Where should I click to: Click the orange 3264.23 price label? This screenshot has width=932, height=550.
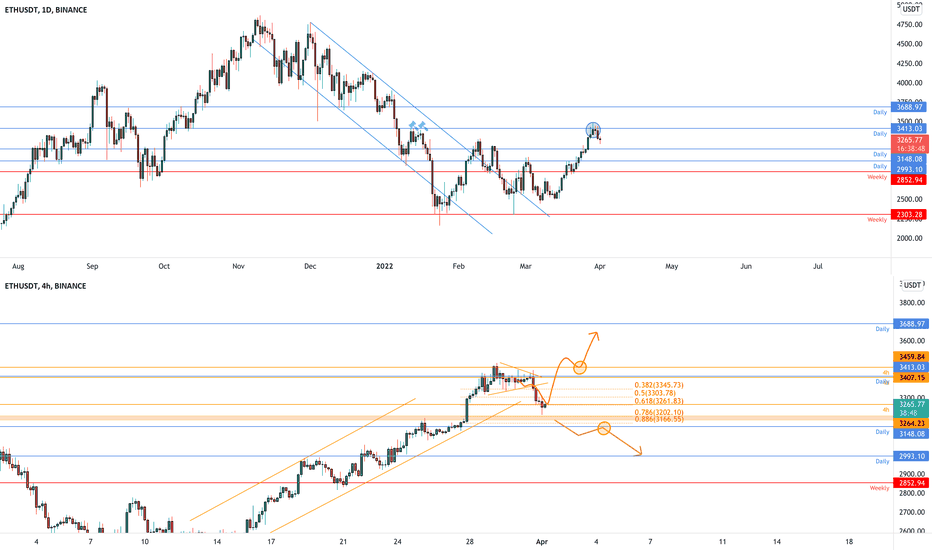[x=911, y=423]
